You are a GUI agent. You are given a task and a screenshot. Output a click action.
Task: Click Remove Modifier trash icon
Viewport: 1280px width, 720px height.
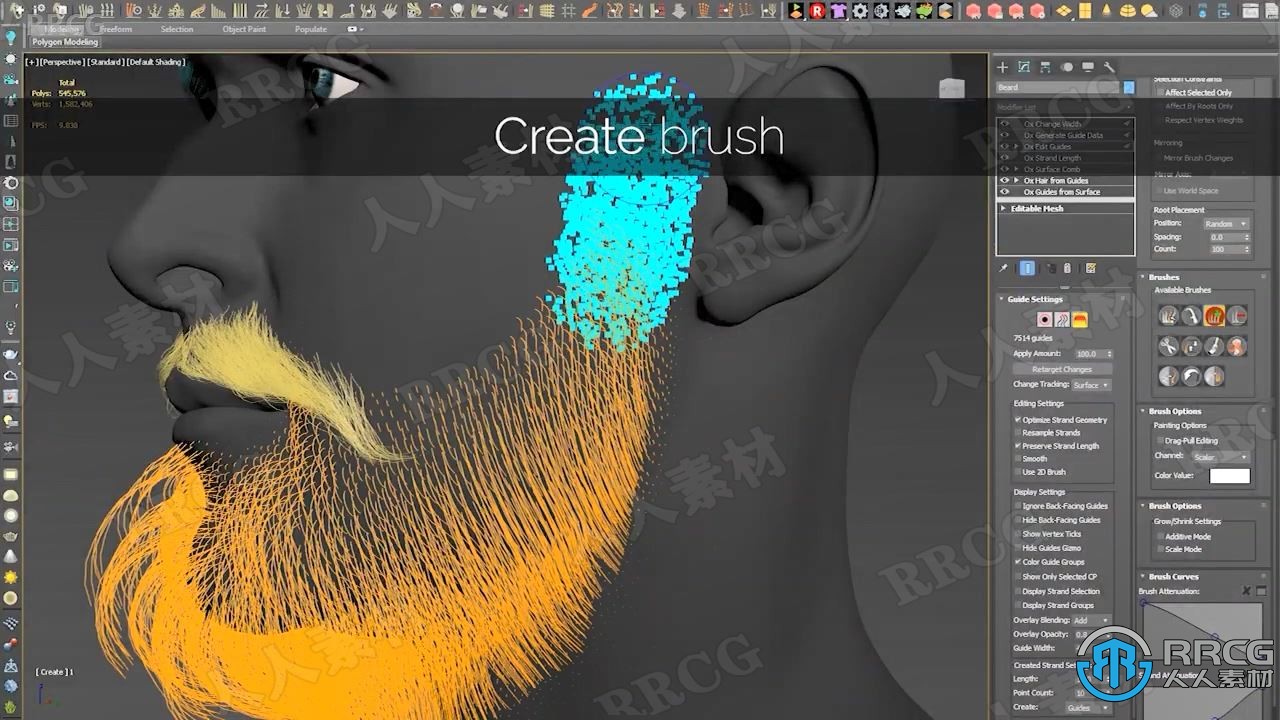[1067, 268]
